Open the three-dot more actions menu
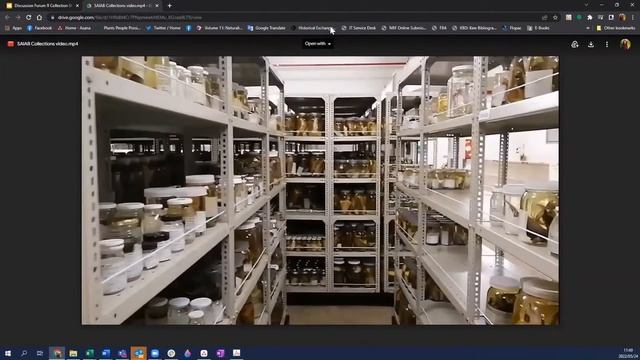Viewport: 640px width, 360px height. 607,44
